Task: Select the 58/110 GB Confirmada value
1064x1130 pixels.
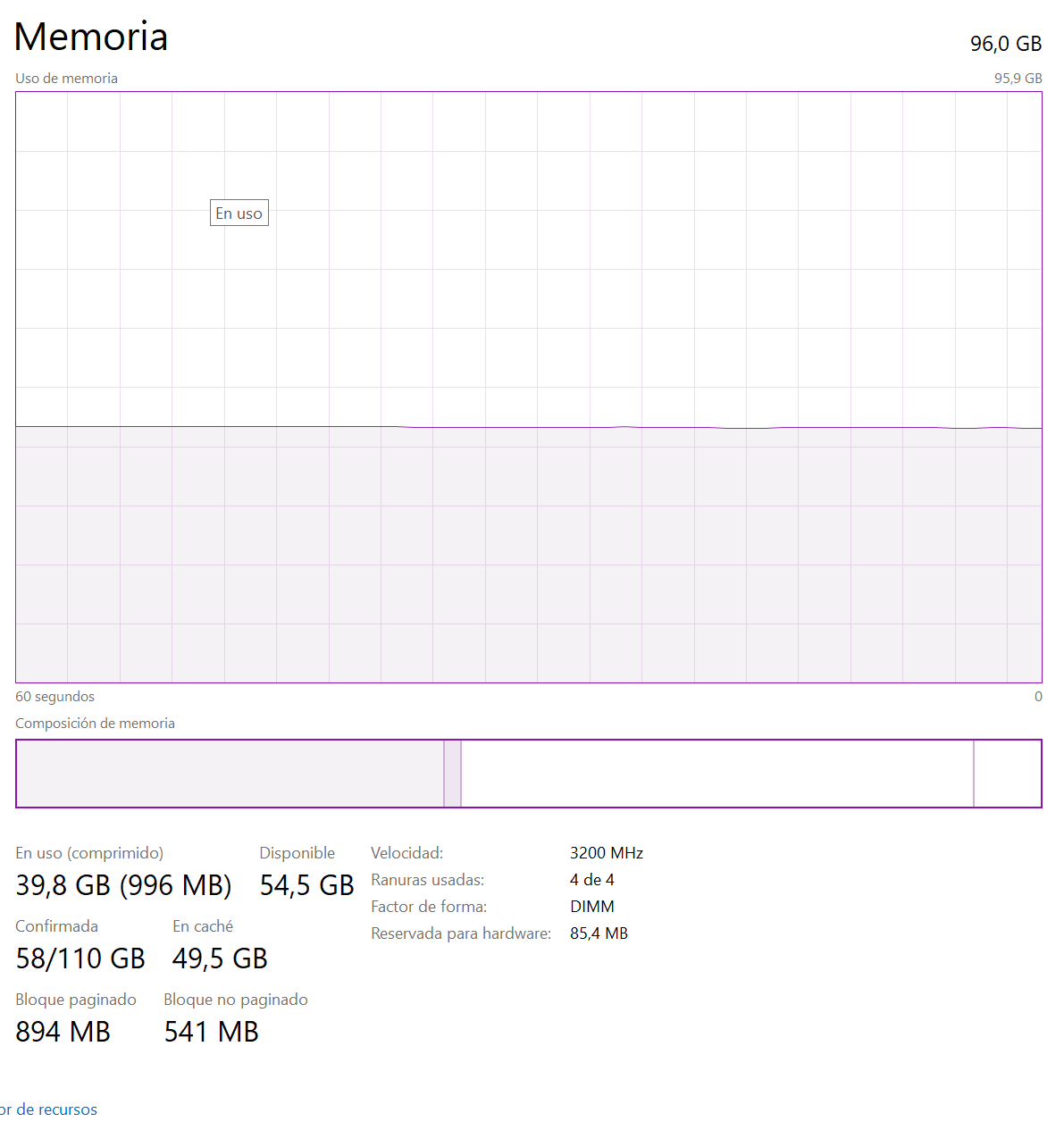Action: tap(80, 958)
